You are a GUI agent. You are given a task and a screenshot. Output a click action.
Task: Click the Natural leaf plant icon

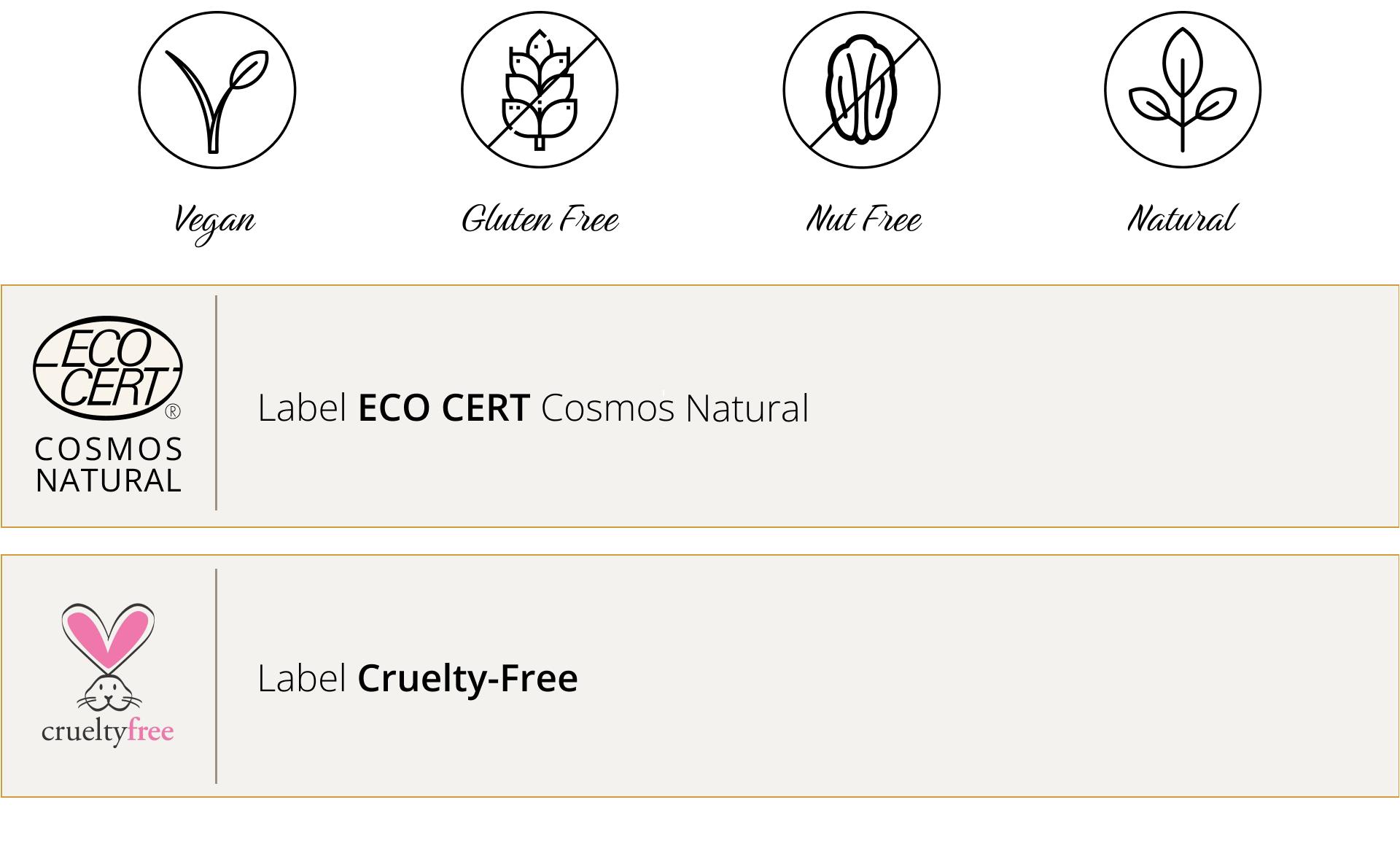[x=1183, y=90]
